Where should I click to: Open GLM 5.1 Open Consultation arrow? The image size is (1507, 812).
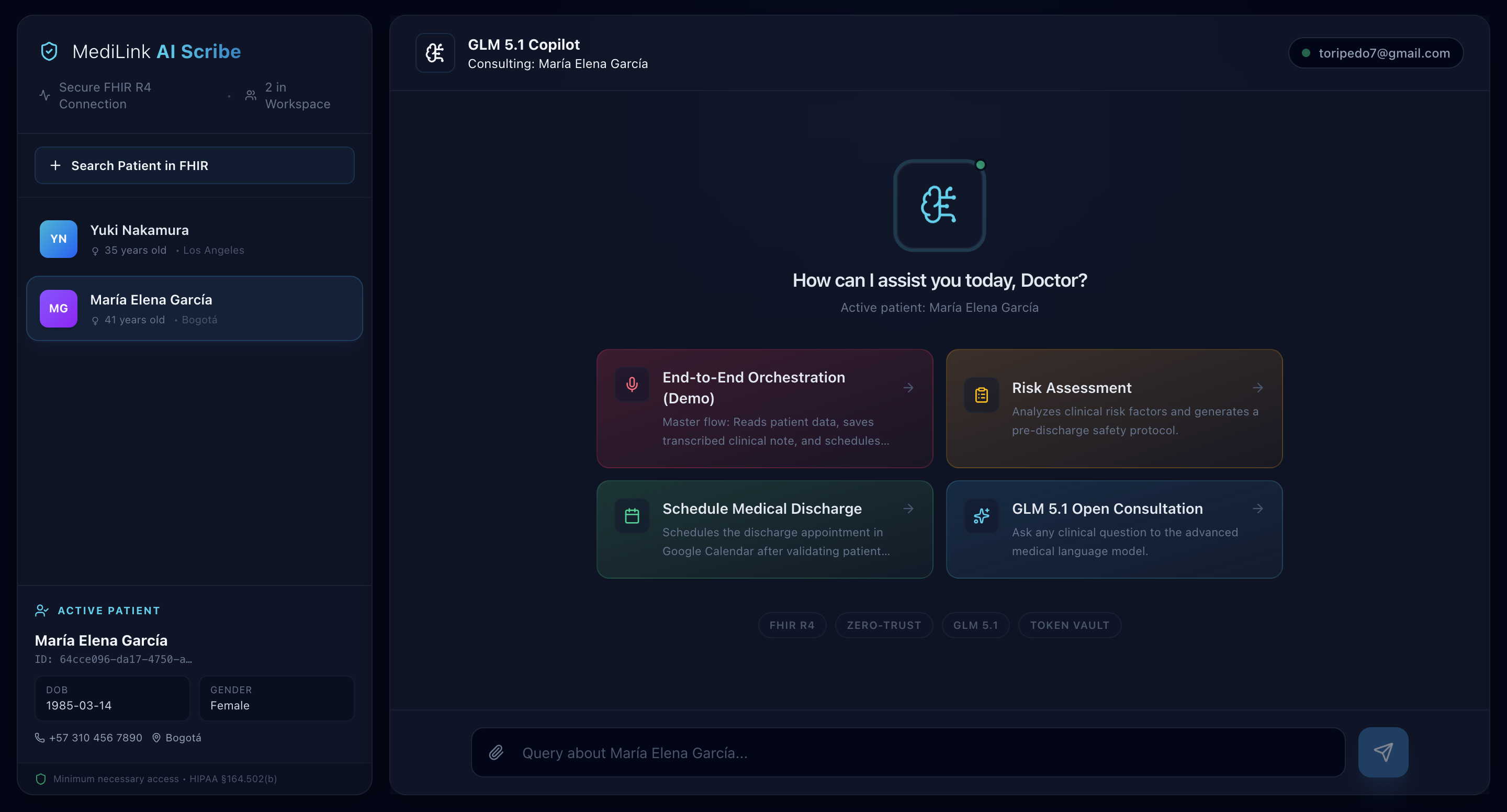(1258, 509)
